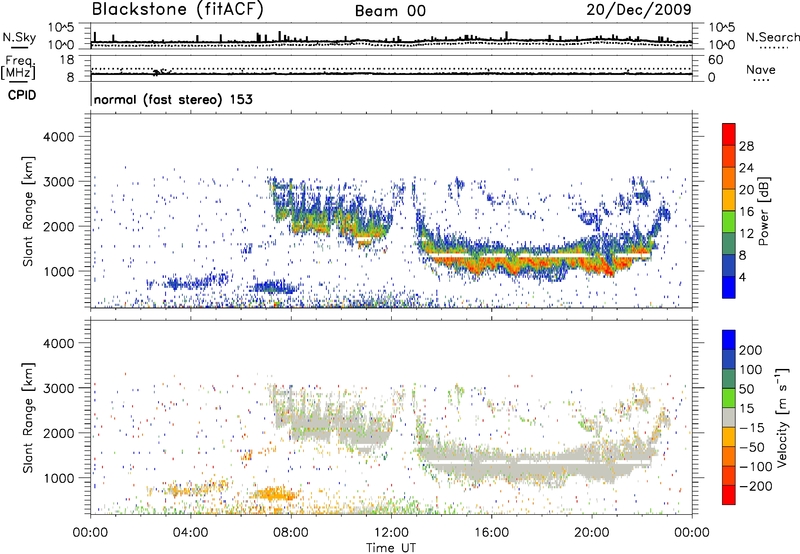This screenshot has height=554, width=800.
Task: Click the '20:00' time axis label
Action: pos(592,533)
